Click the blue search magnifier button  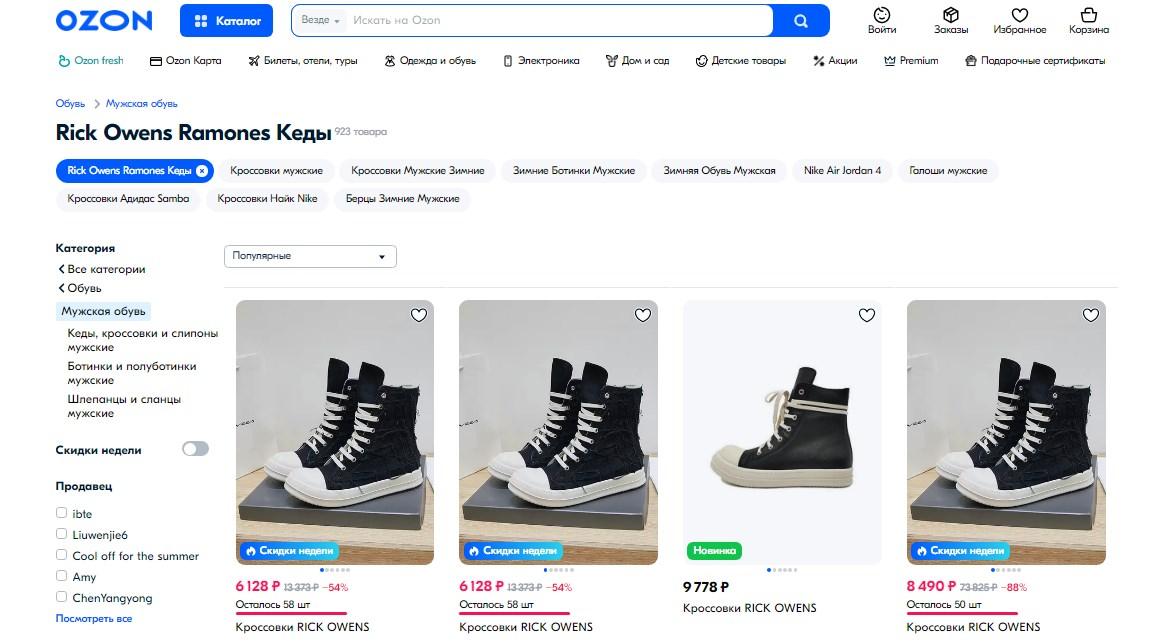[801, 20]
